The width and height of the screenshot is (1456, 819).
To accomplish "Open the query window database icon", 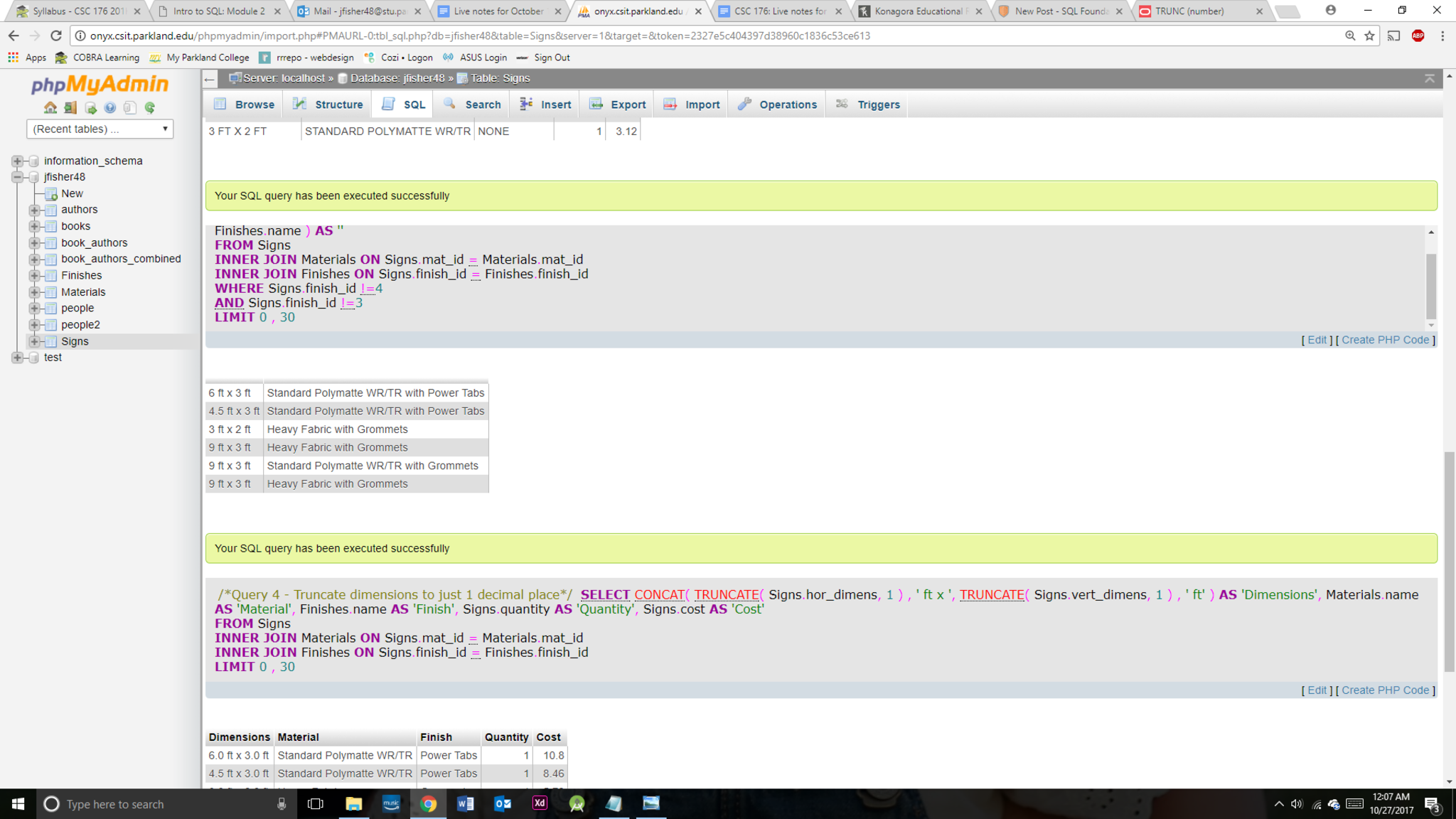I will 90,108.
